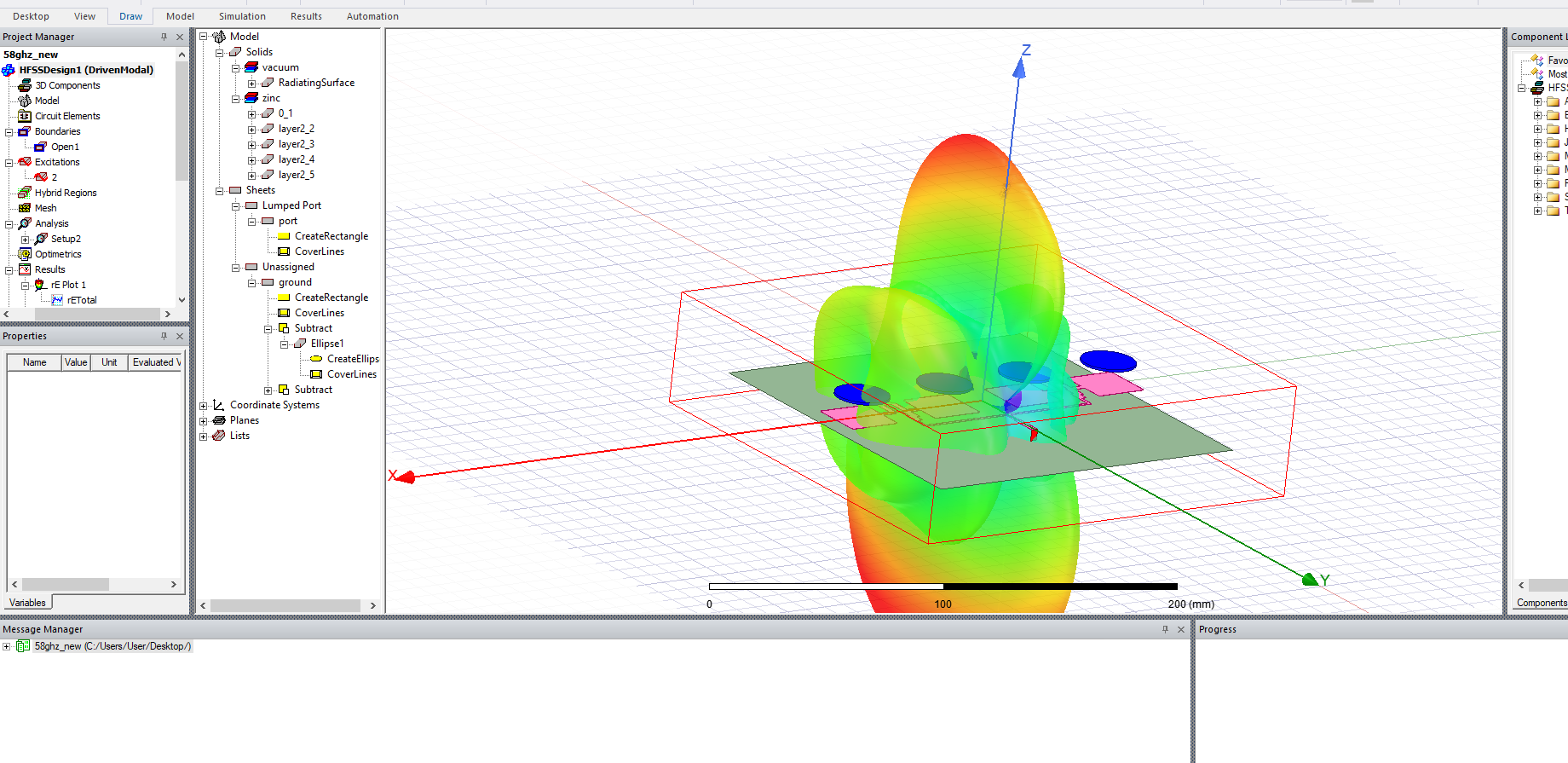Viewport: 1568px width, 763px height.
Task: Click the Coordinate Systems axes icon
Action: [x=219, y=405]
